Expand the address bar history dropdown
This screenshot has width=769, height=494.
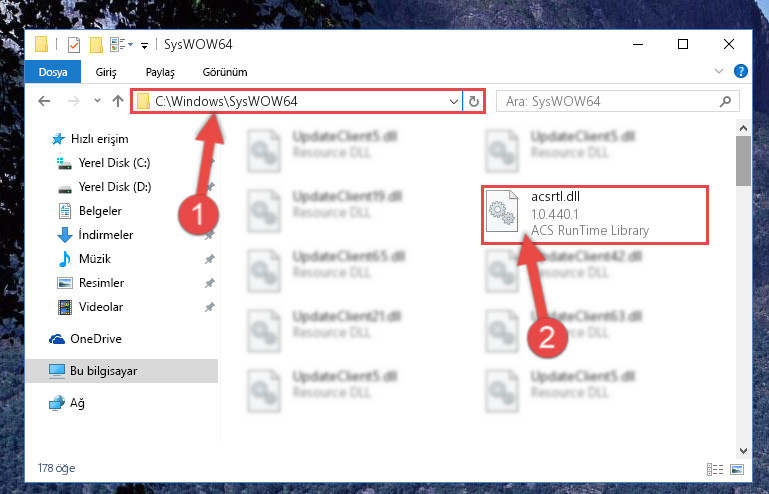point(454,102)
